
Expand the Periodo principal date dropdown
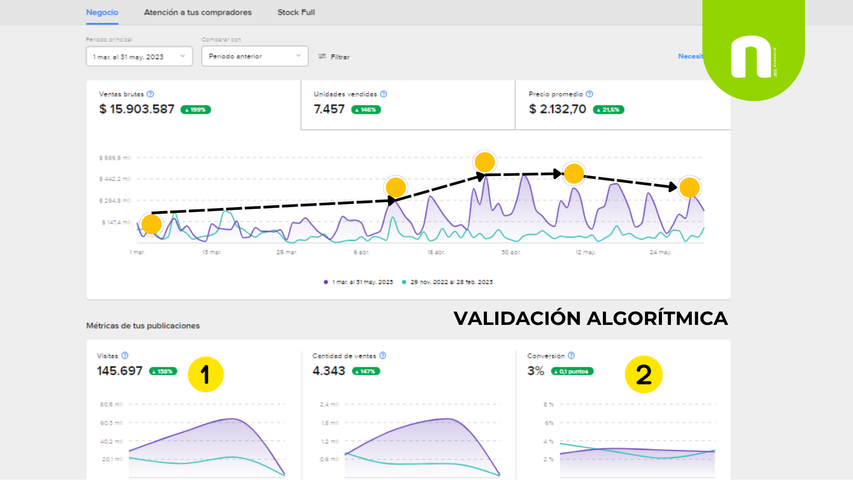139,56
